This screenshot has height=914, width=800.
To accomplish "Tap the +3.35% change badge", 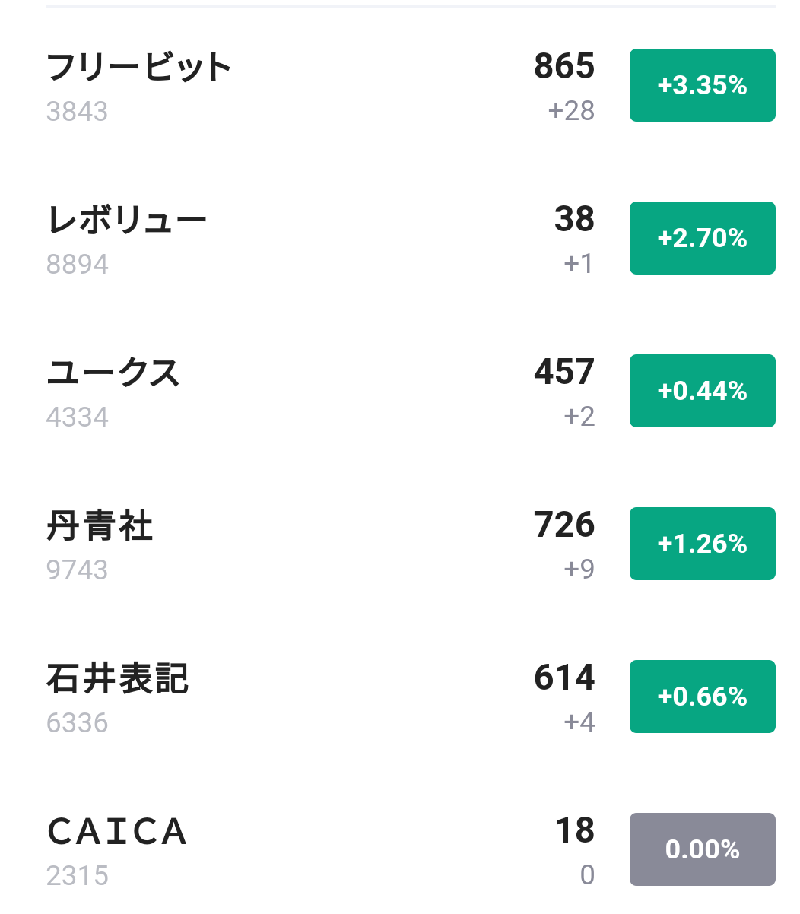I will point(702,86).
